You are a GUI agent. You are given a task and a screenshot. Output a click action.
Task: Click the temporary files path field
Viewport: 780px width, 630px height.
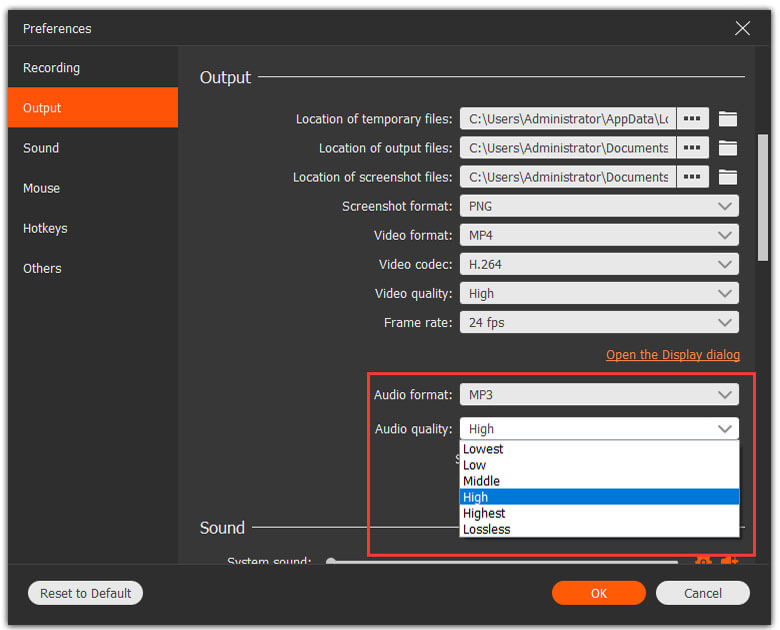point(568,119)
